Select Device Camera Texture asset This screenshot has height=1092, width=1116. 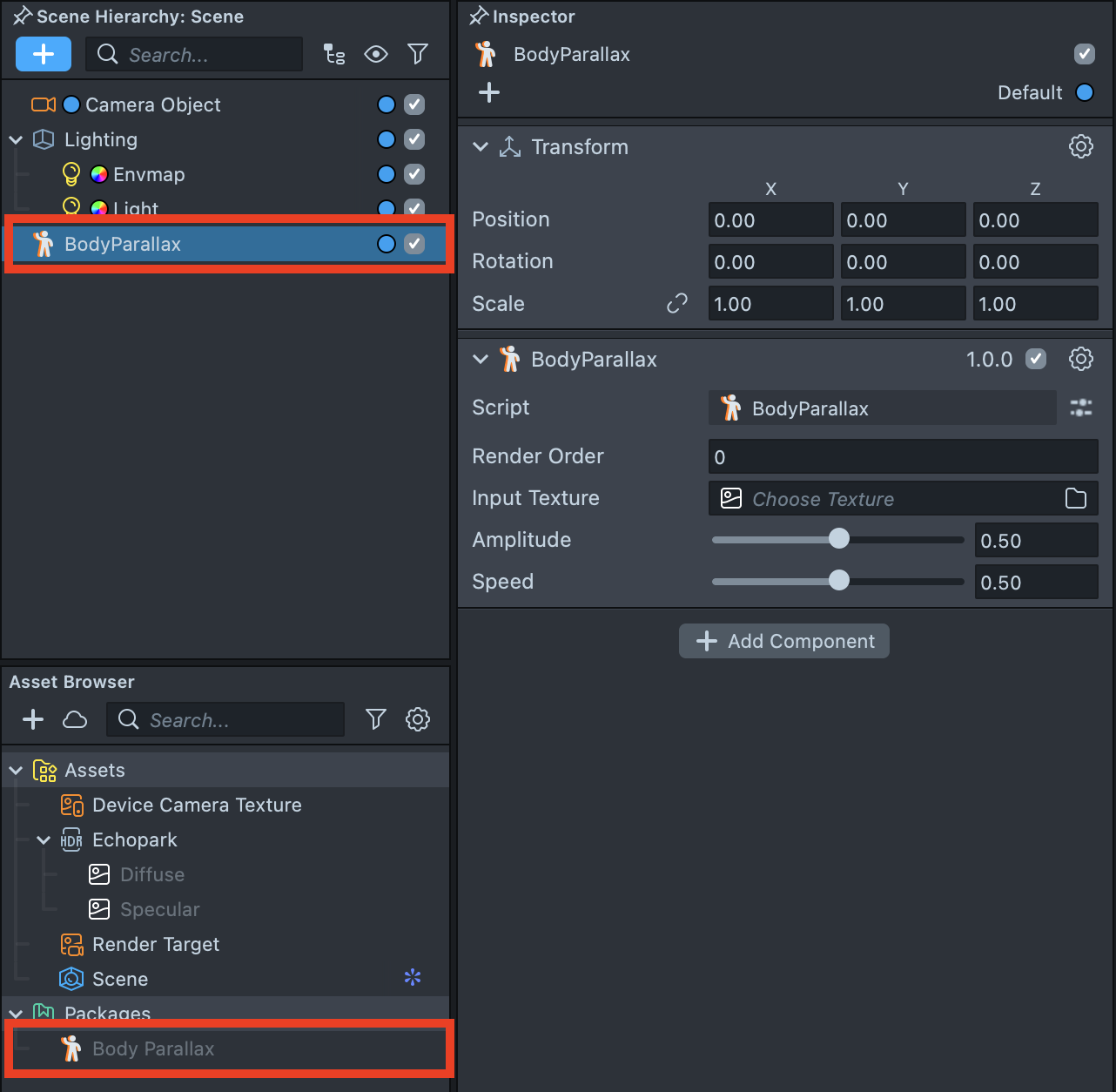click(x=225, y=805)
